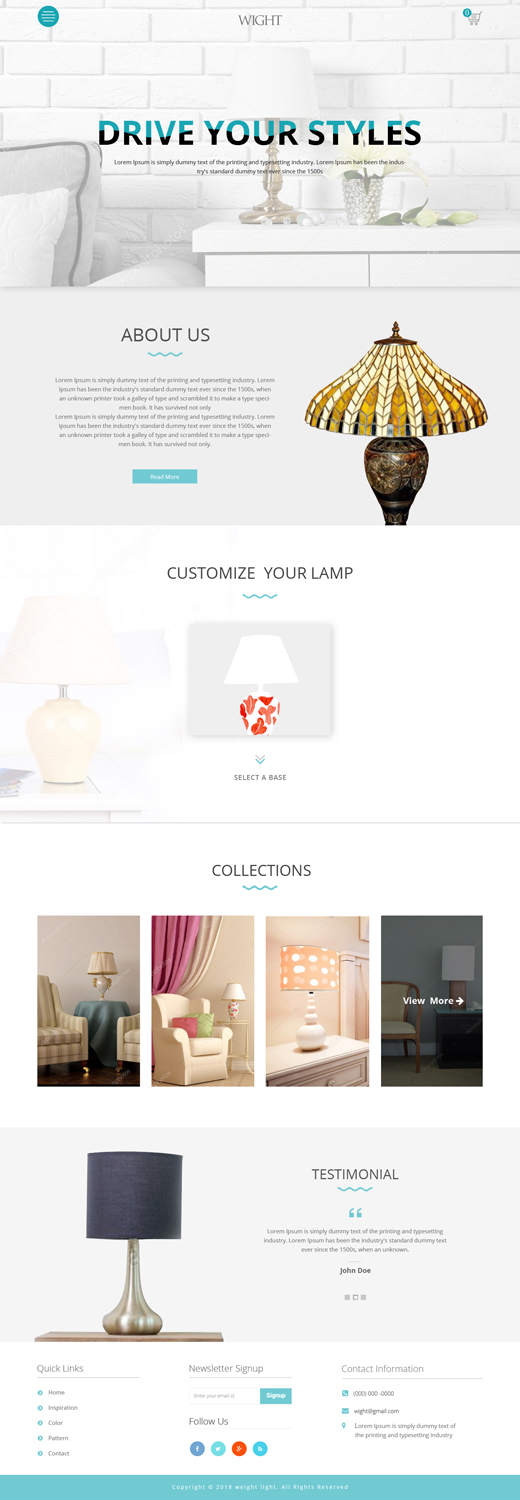
Task: Open the shopping cart icon
Action: (473, 17)
